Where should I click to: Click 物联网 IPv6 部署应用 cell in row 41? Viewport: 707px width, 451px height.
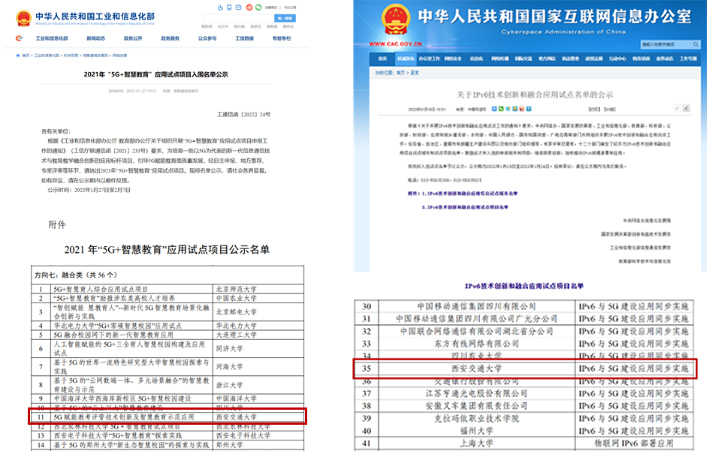(x=634, y=444)
